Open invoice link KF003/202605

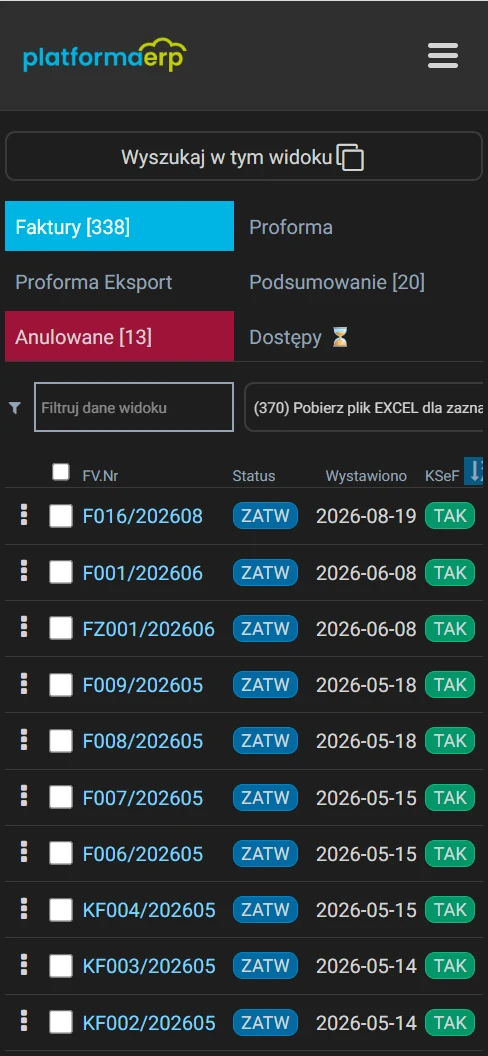149,966
